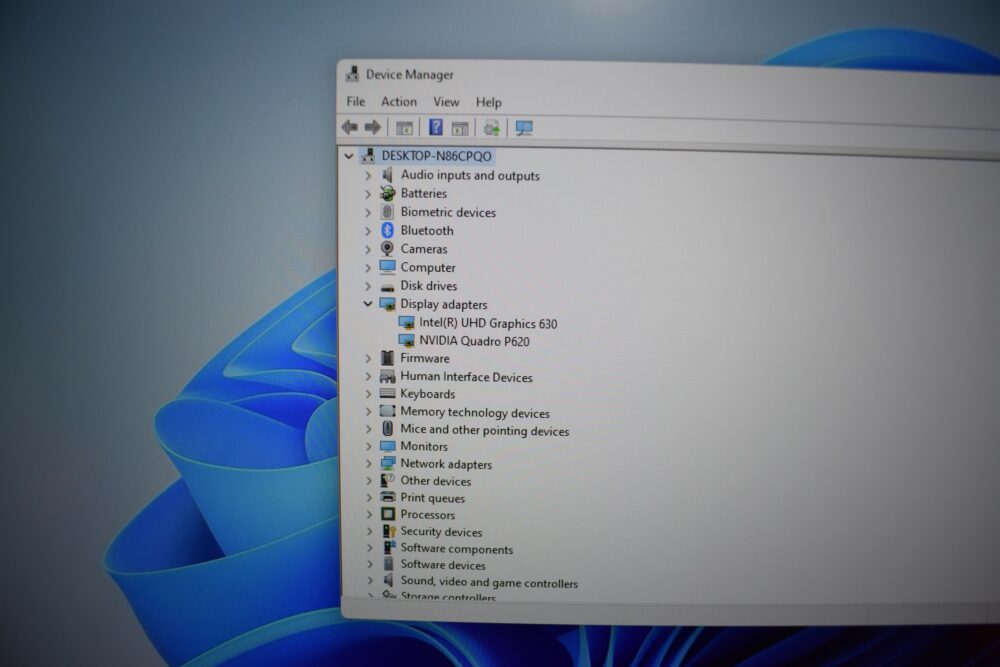The height and width of the screenshot is (667, 1000).
Task: Click the blue Help question mark icon
Action: click(436, 127)
